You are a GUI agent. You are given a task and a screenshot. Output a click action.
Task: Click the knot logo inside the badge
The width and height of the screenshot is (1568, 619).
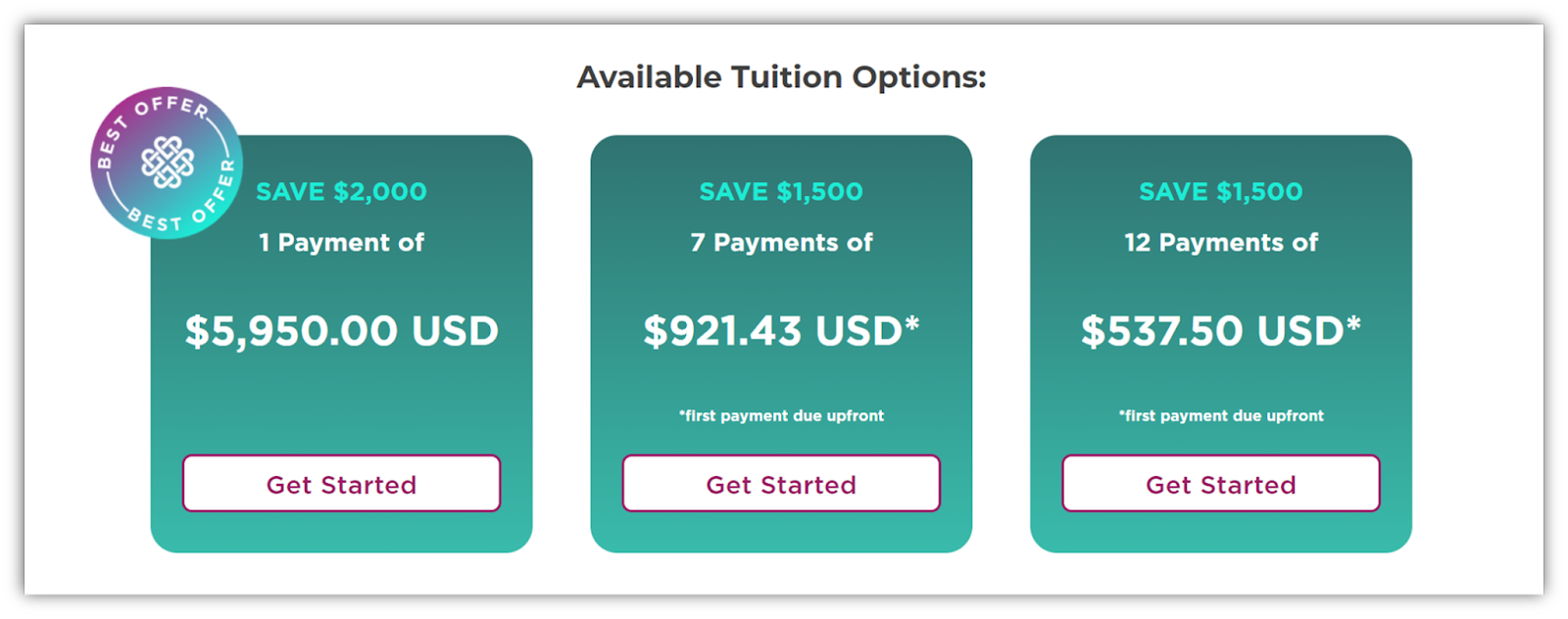pos(168,162)
